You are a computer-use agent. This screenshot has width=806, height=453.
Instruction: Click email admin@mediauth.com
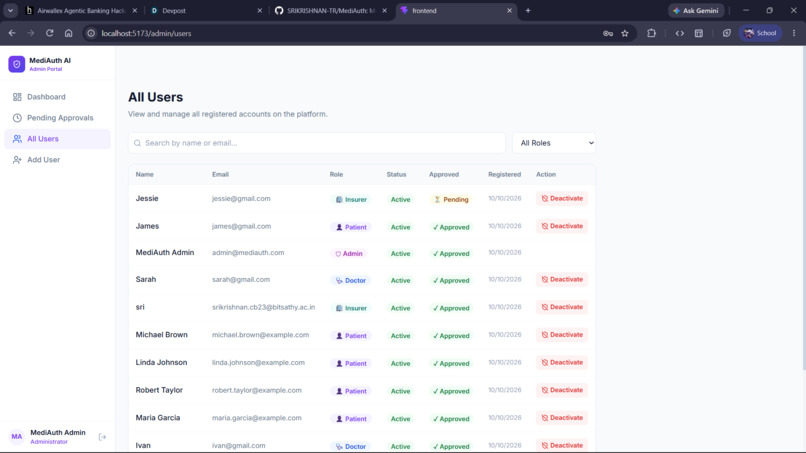[x=248, y=252]
